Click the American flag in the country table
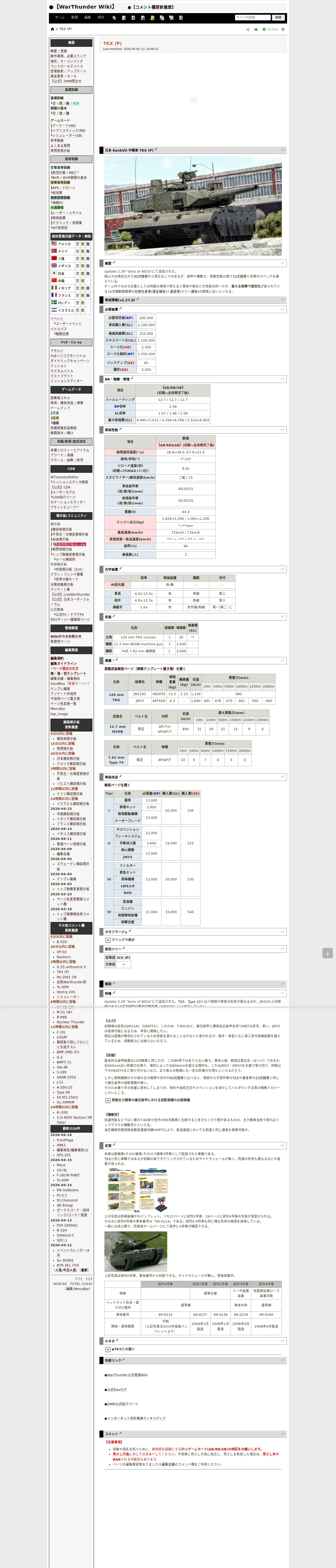This screenshot has height=1568, width=336. [54, 244]
